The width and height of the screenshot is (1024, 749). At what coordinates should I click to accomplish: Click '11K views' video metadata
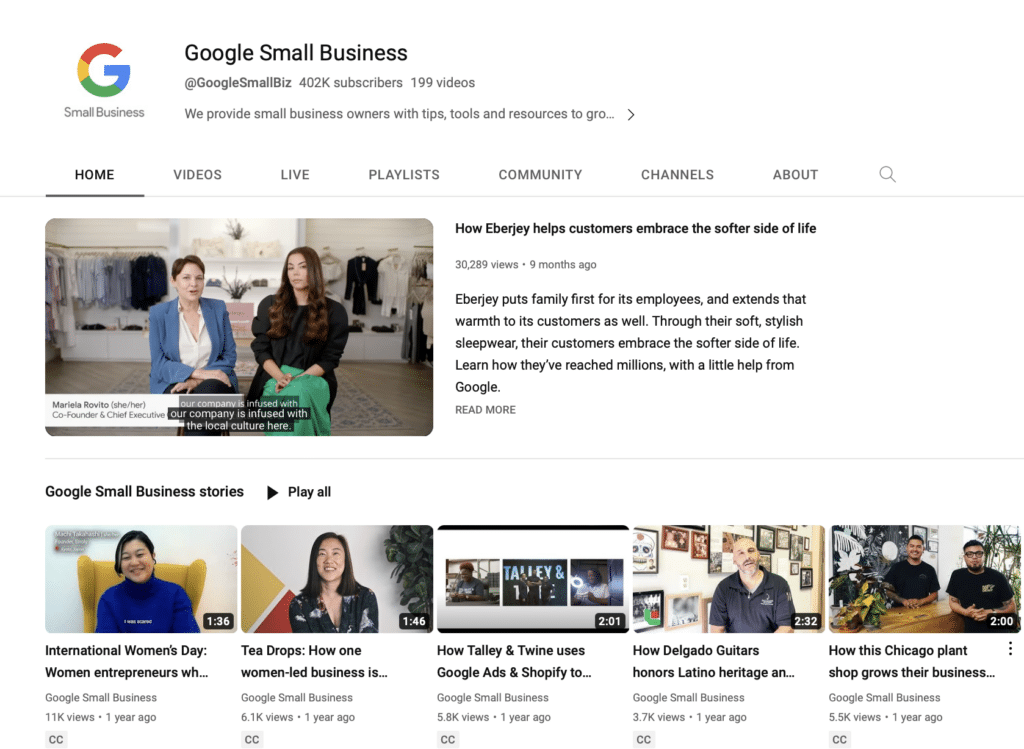70,717
